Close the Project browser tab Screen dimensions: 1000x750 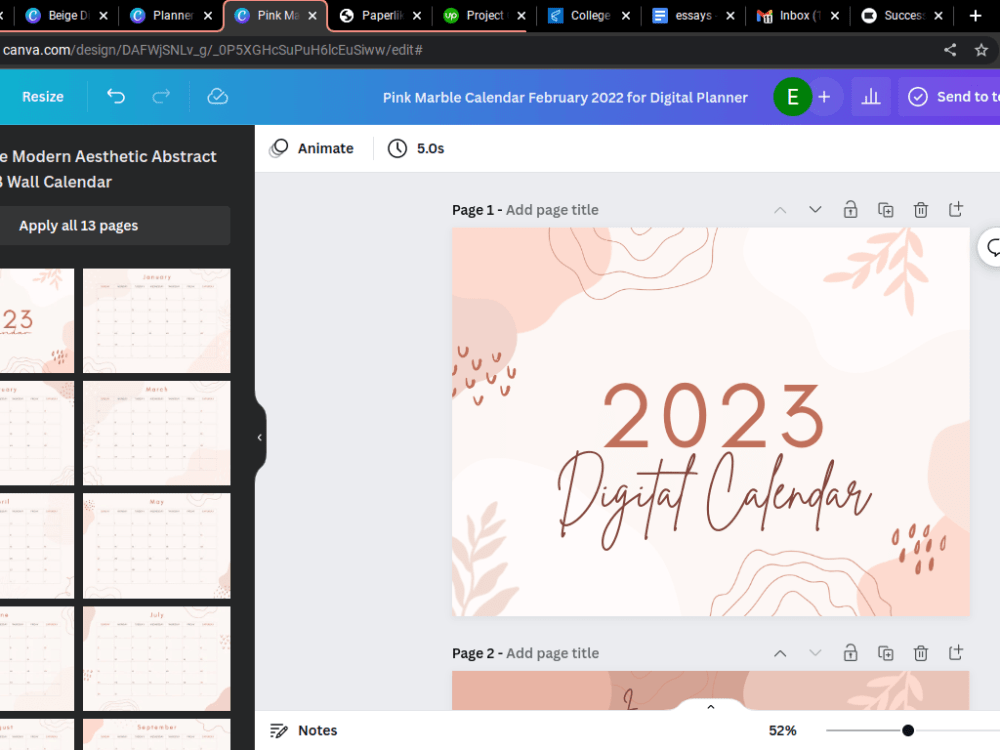coord(521,16)
